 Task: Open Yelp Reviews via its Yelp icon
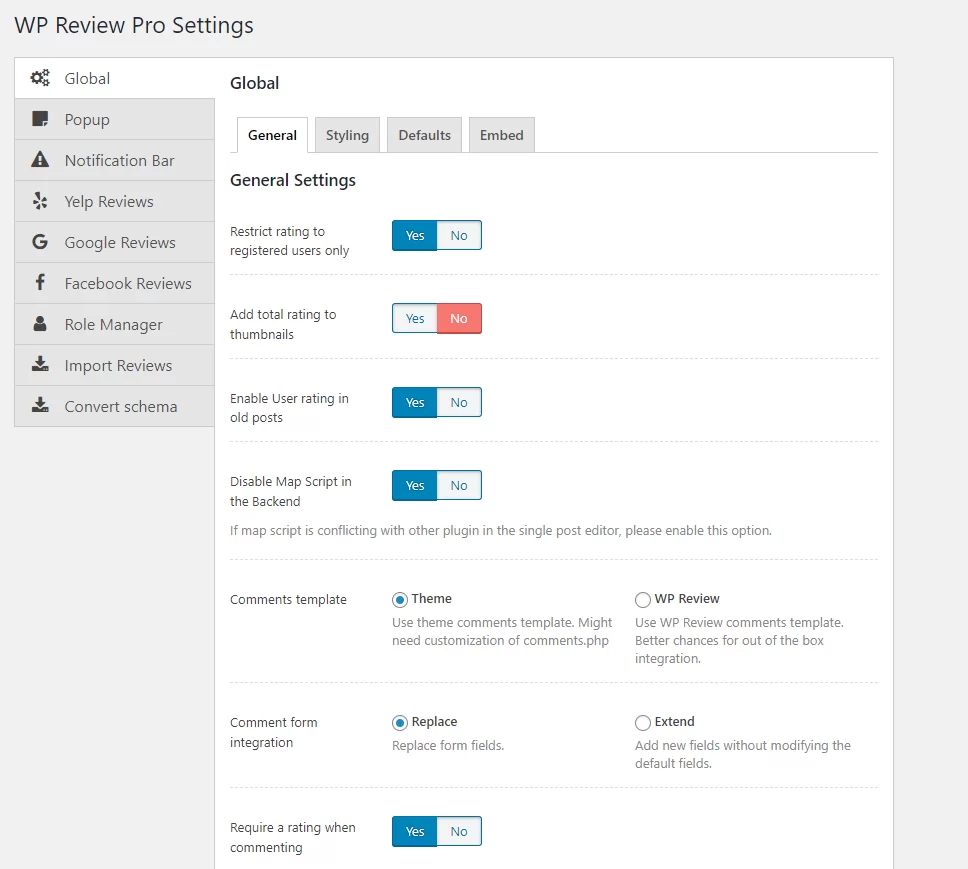41,201
